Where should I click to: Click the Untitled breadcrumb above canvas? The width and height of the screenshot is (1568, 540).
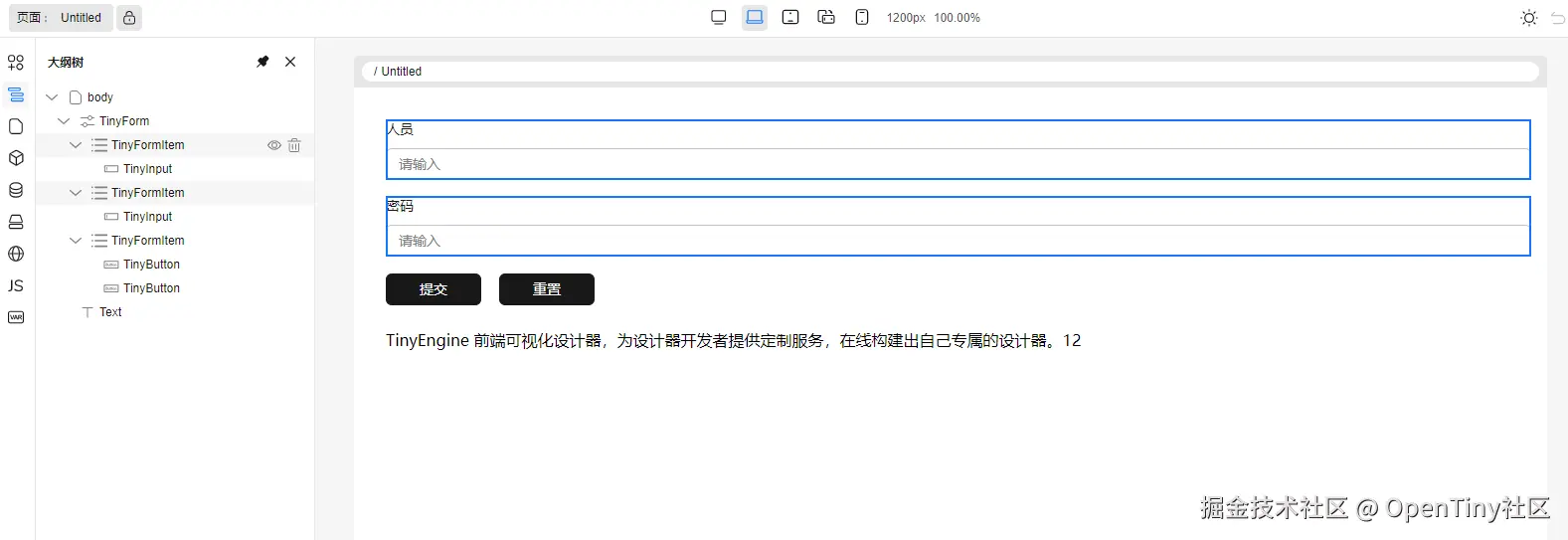[402, 72]
